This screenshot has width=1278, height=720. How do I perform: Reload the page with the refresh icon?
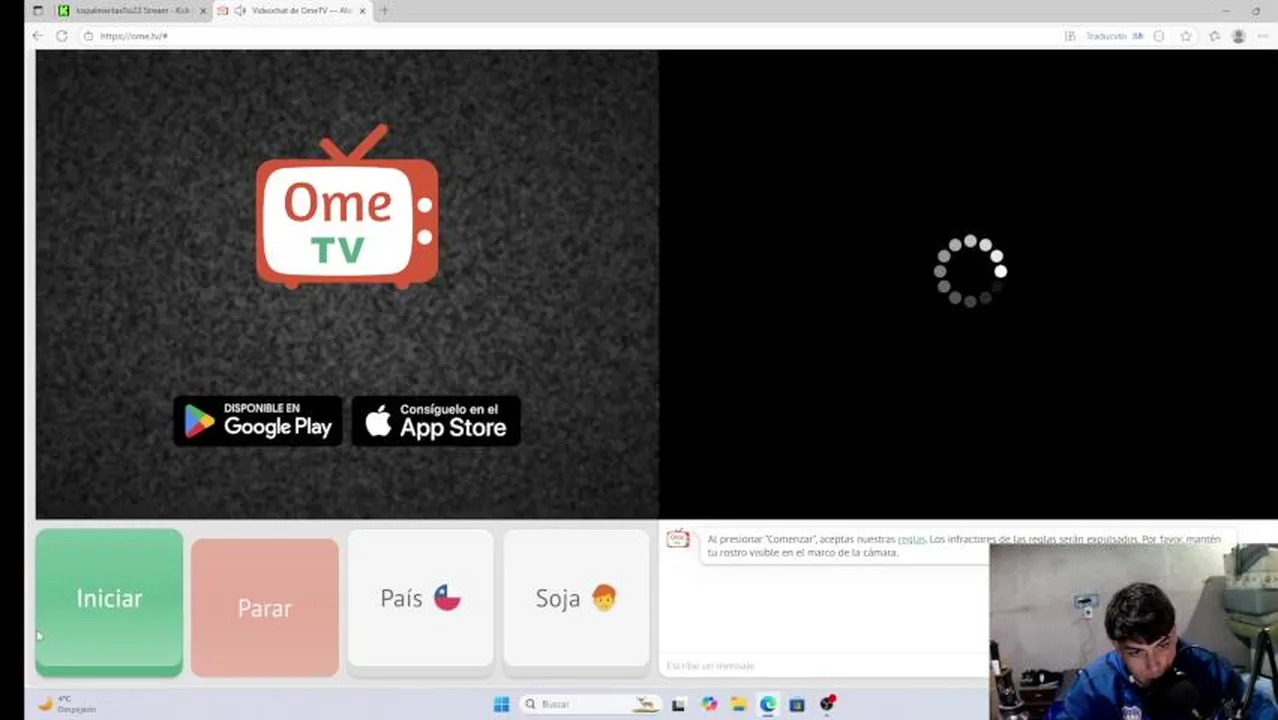pos(62,36)
